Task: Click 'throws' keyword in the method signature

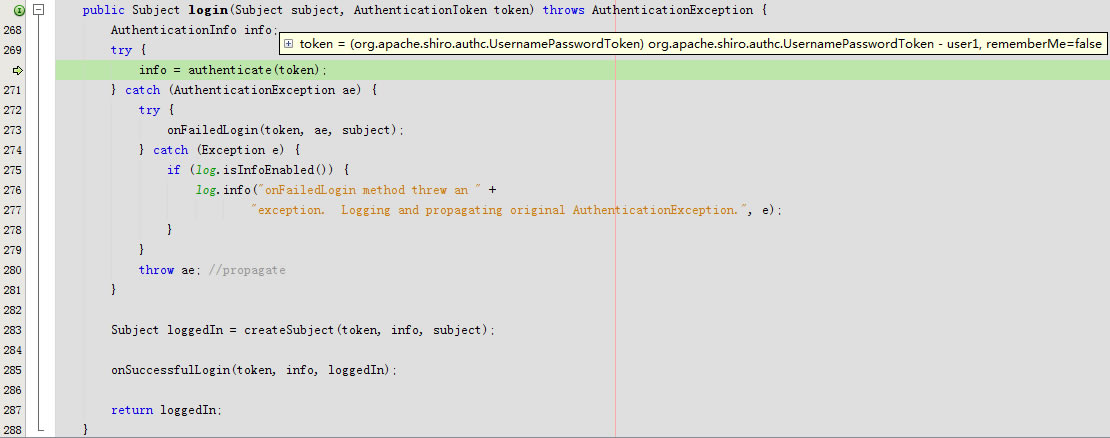Action: tap(563, 11)
